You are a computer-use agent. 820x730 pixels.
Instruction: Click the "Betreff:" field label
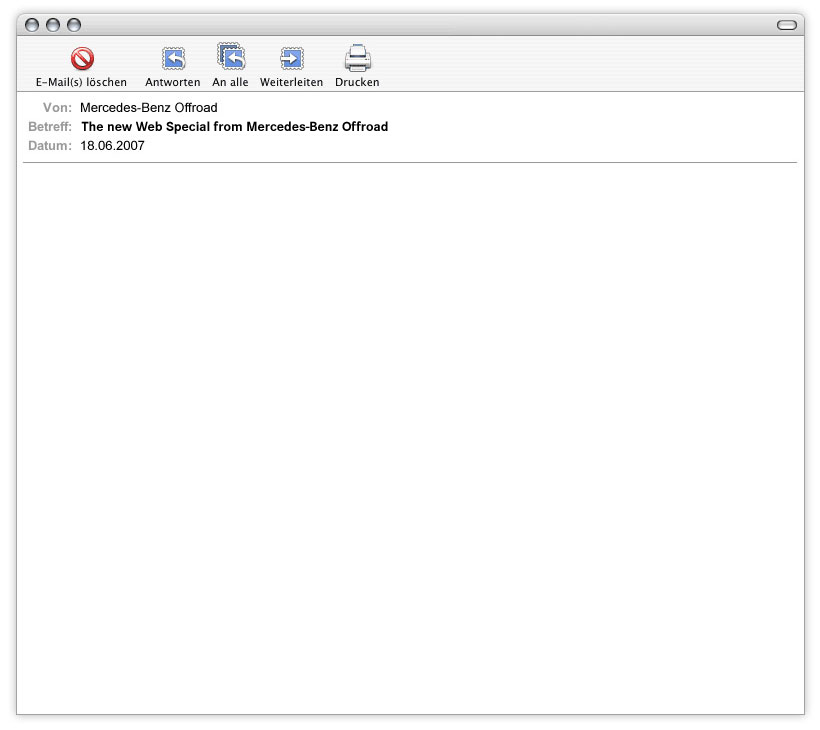(50, 127)
